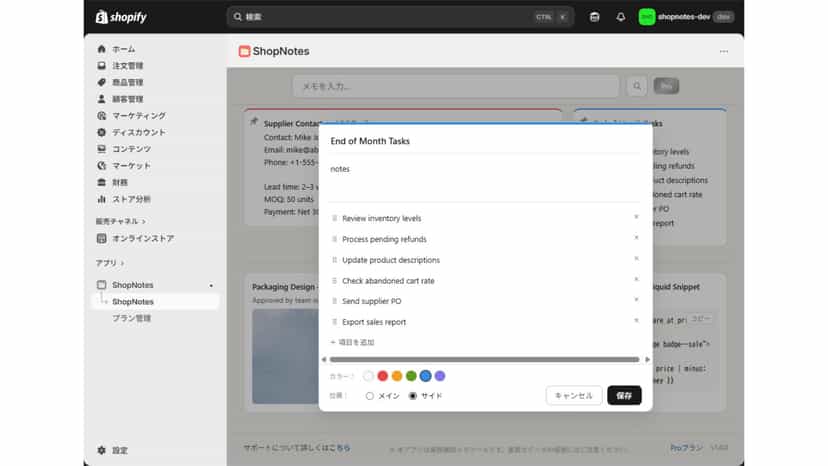Click the Pro button beside search
The image size is (828, 466).
(x=666, y=86)
